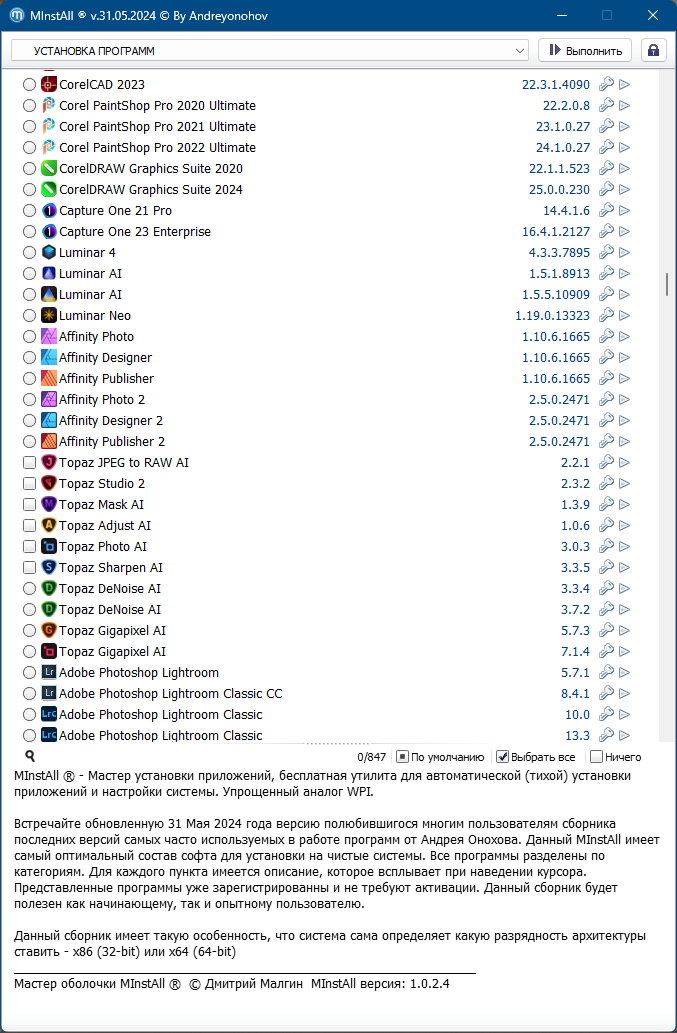Click the '0/847' selection counter

pyautogui.click(x=372, y=757)
